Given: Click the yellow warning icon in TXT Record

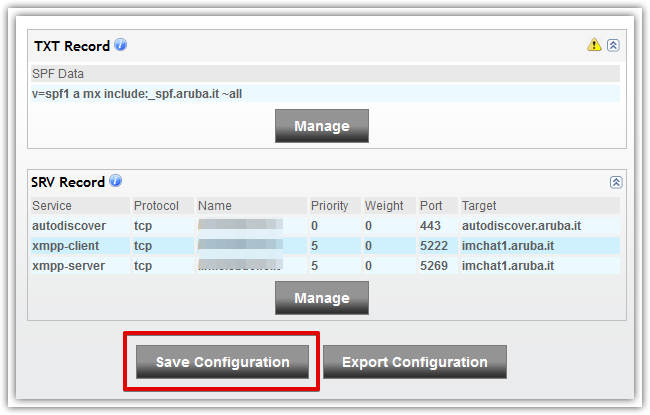Looking at the screenshot, I should tap(594, 44).
